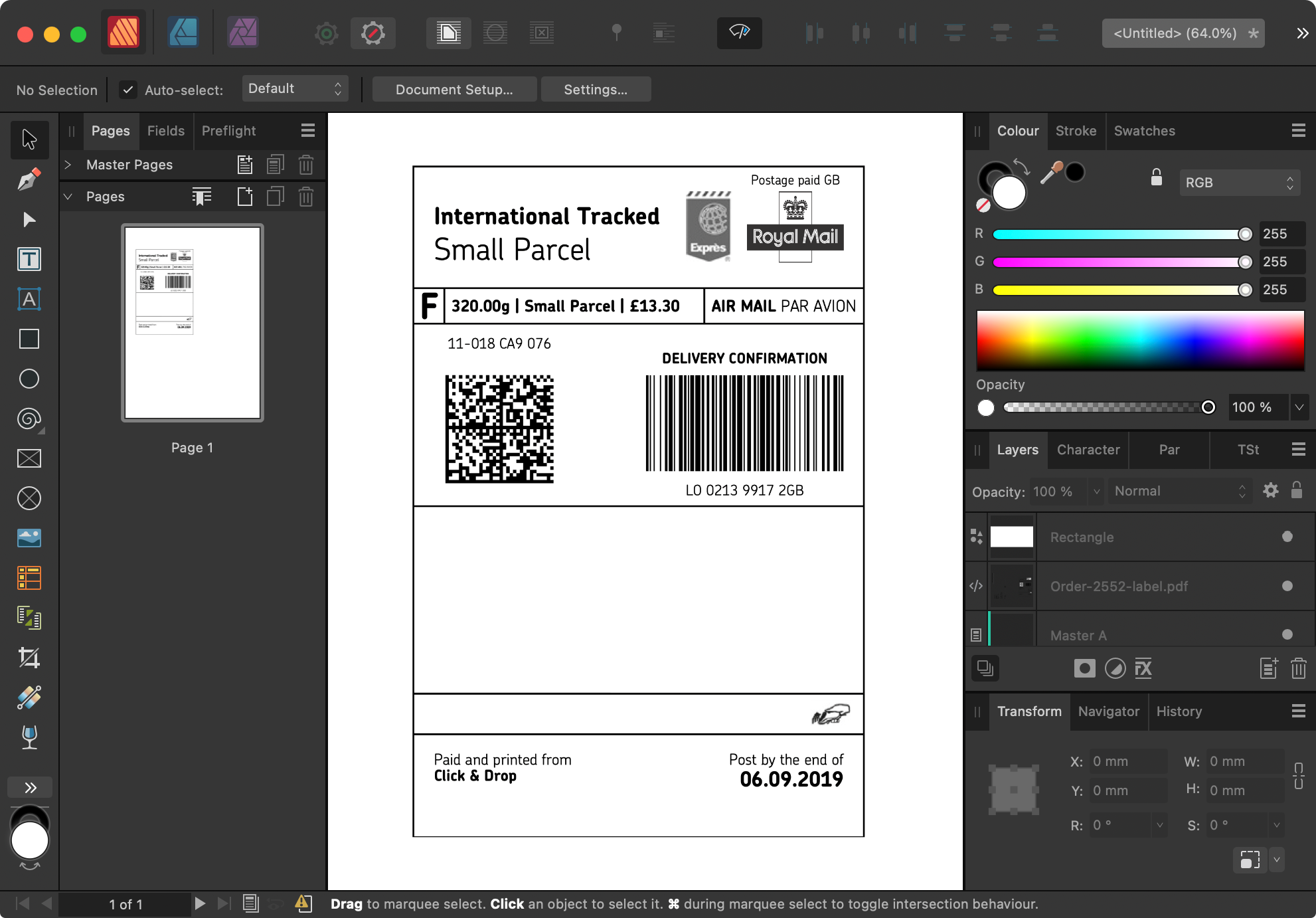Open Preflight warning icon in status bar
Viewport: 1316px width, 918px height.
(x=303, y=903)
